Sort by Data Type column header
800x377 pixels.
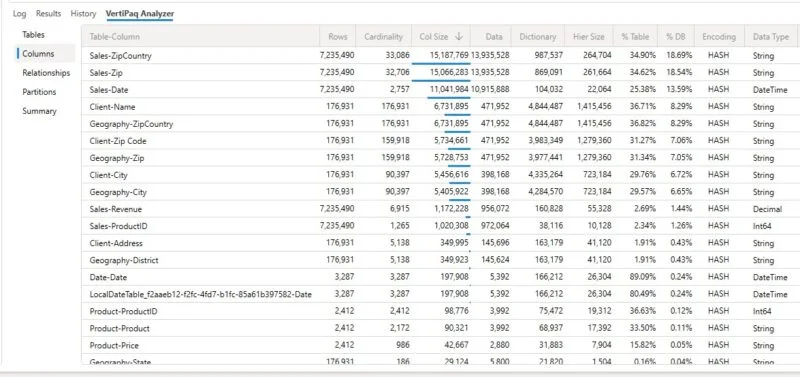770,37
